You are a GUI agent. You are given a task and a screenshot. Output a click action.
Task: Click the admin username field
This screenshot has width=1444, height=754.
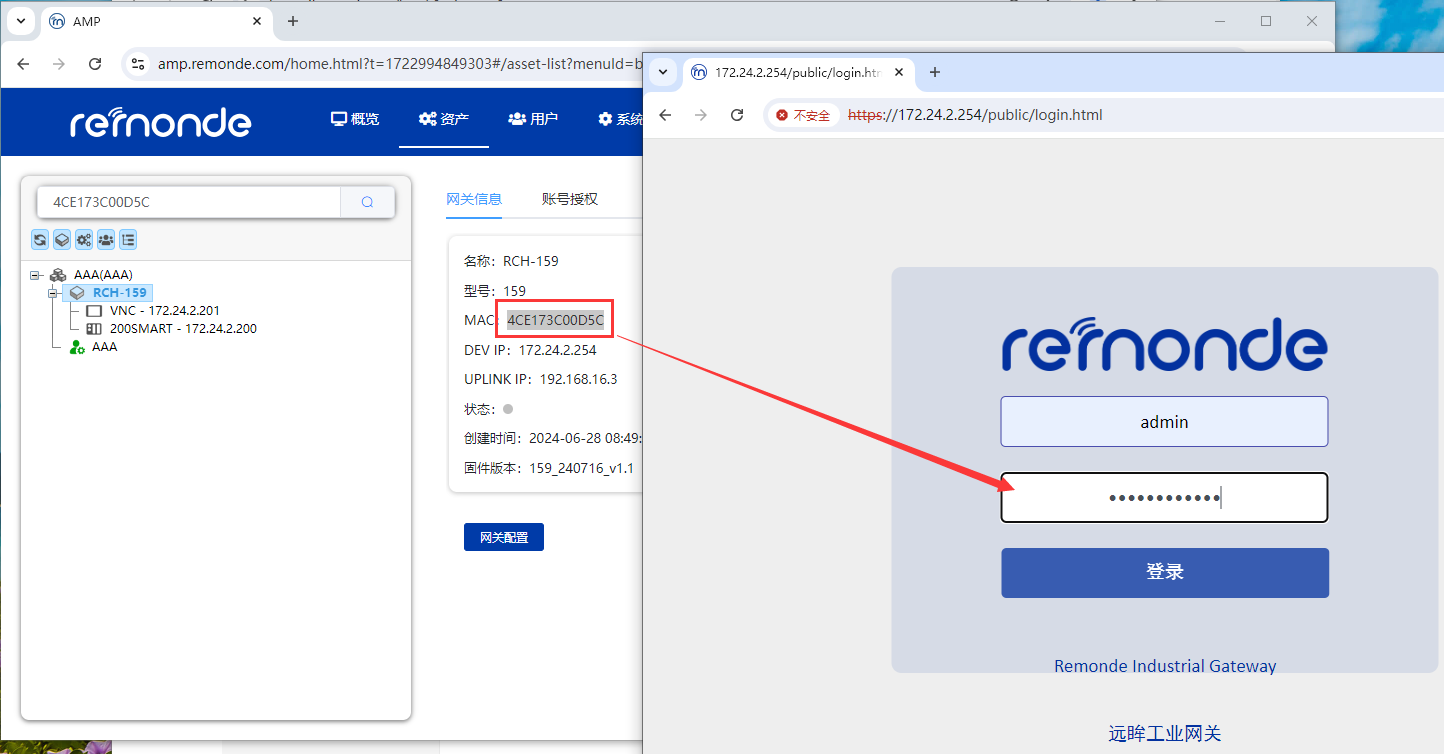click(1164, 422)
